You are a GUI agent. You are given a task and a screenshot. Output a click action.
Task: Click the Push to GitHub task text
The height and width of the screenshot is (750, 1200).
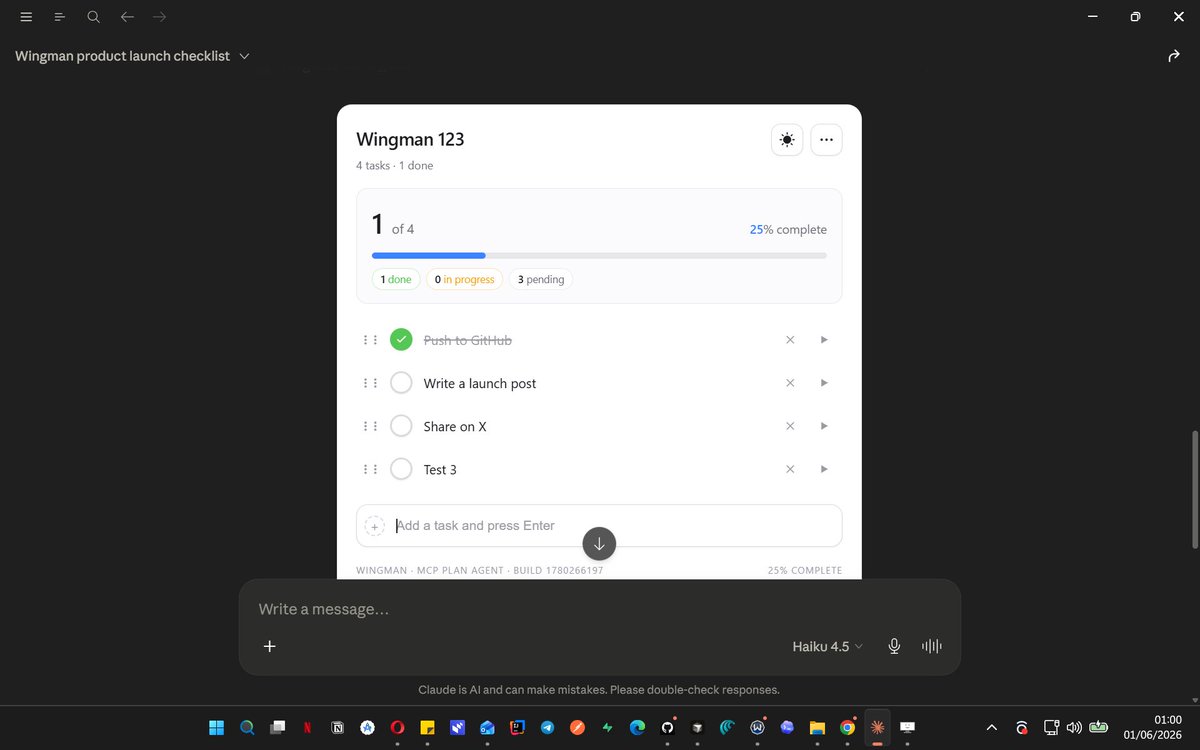(467, 340)
